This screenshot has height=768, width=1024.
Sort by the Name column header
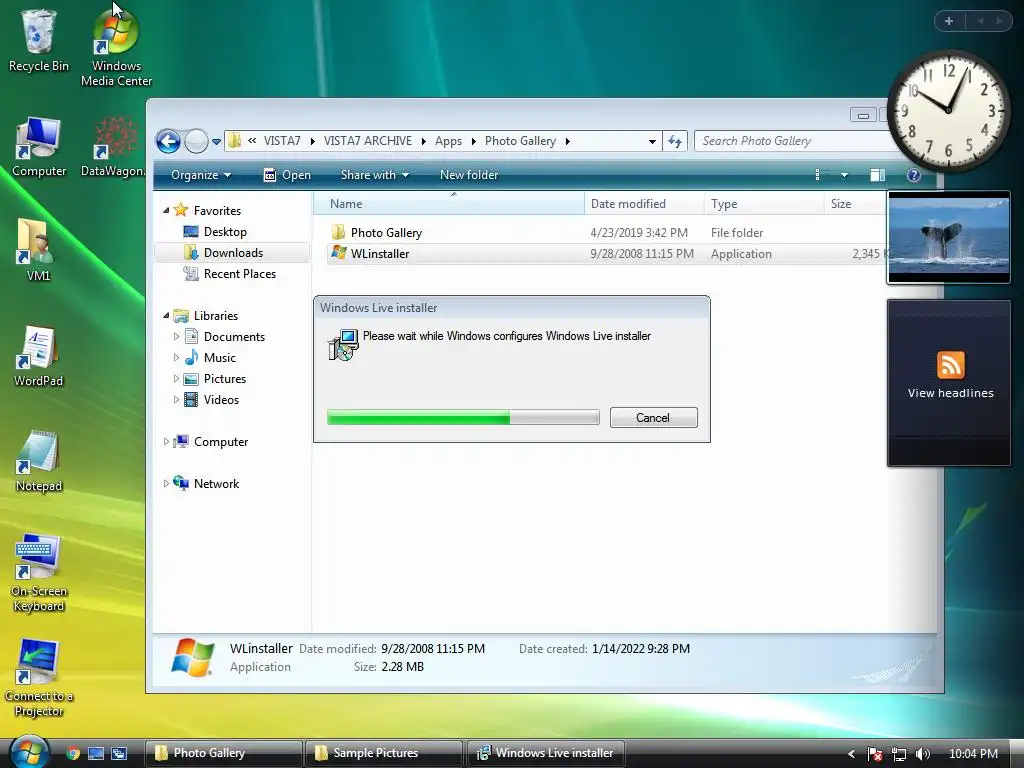(x=449, y=204)
